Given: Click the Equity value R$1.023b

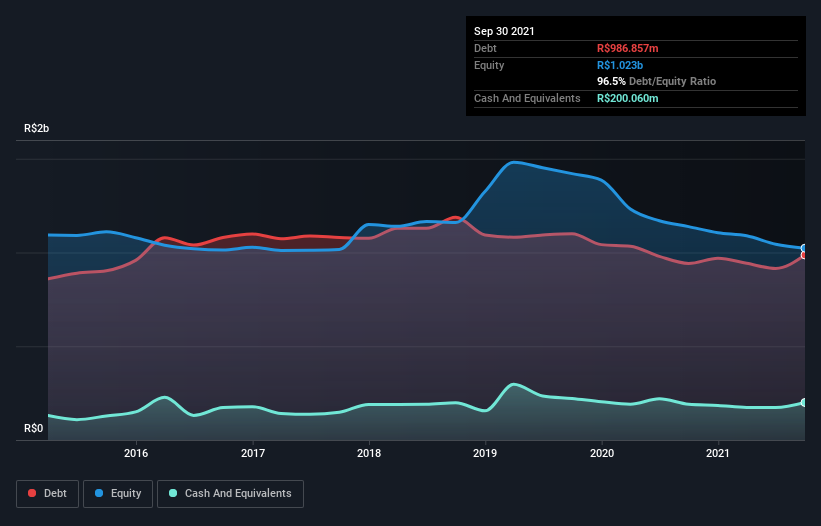Looking at the screenshot, I should point(620,65).
